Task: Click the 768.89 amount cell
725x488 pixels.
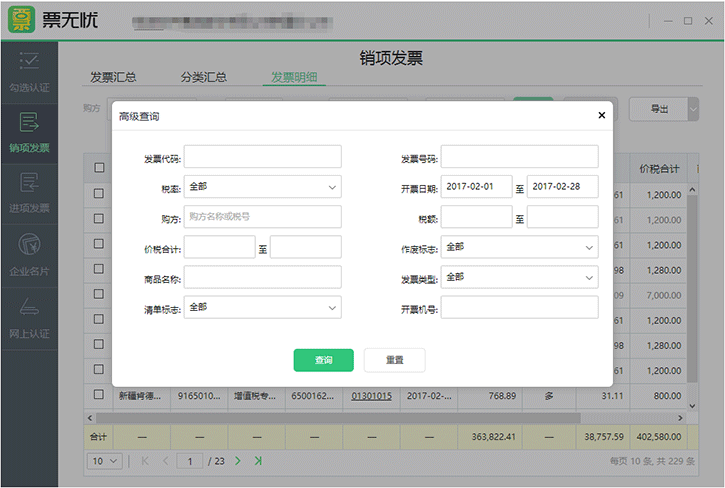Action: click(490, 396)
